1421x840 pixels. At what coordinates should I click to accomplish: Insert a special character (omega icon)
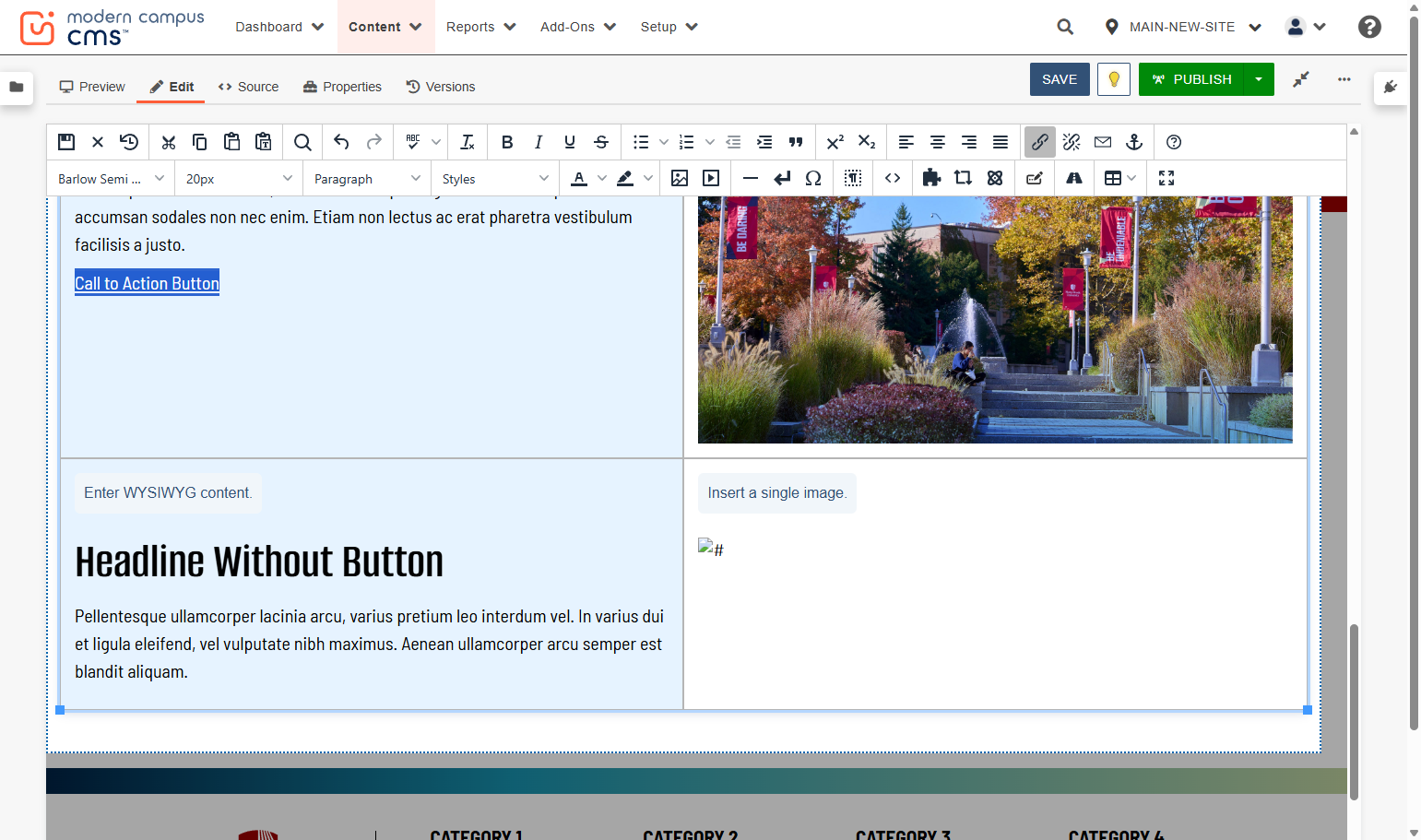pyautogui.click(x=813, y=178)
